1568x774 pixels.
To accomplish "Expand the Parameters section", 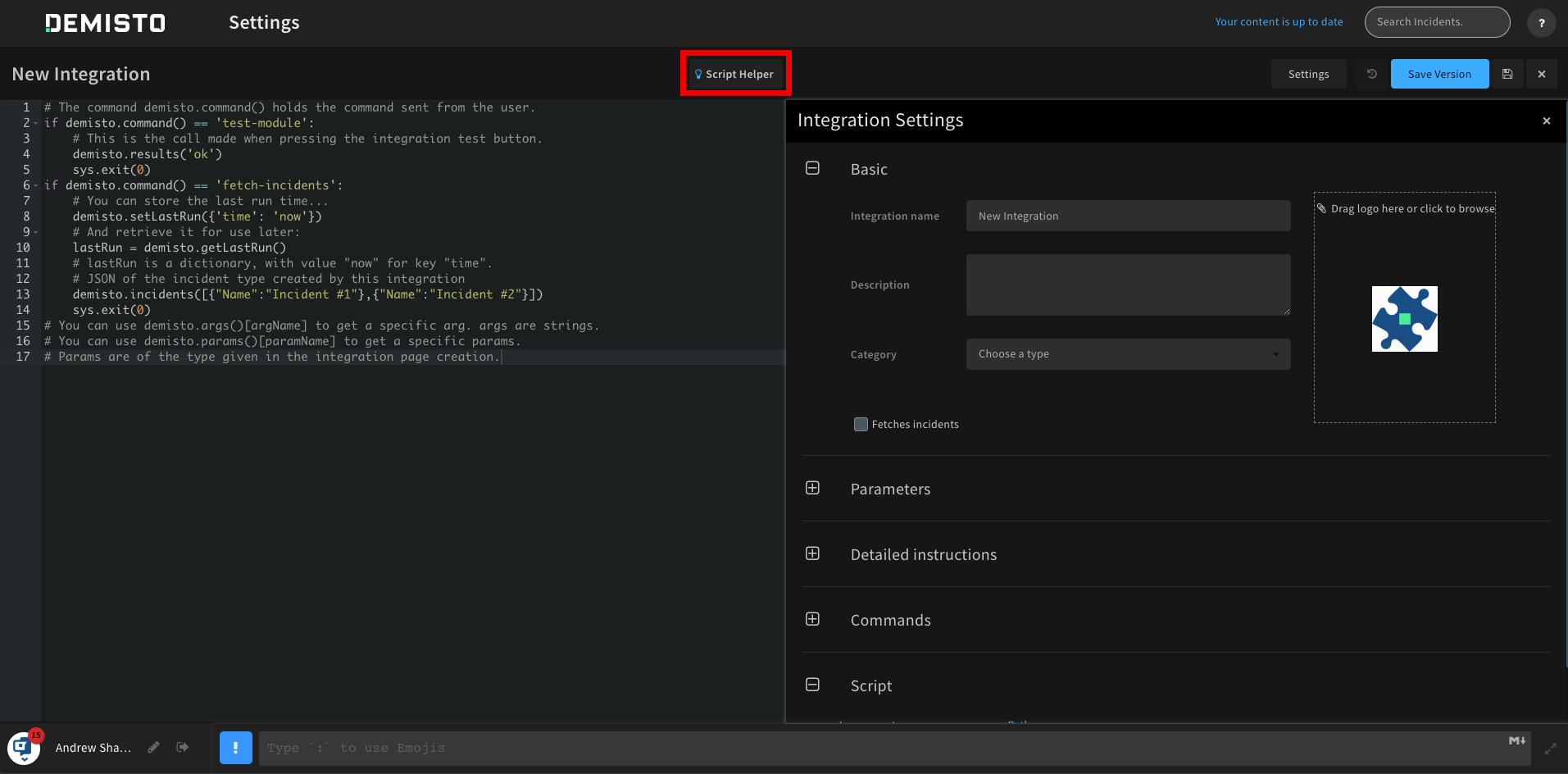I will coord(812,488).
